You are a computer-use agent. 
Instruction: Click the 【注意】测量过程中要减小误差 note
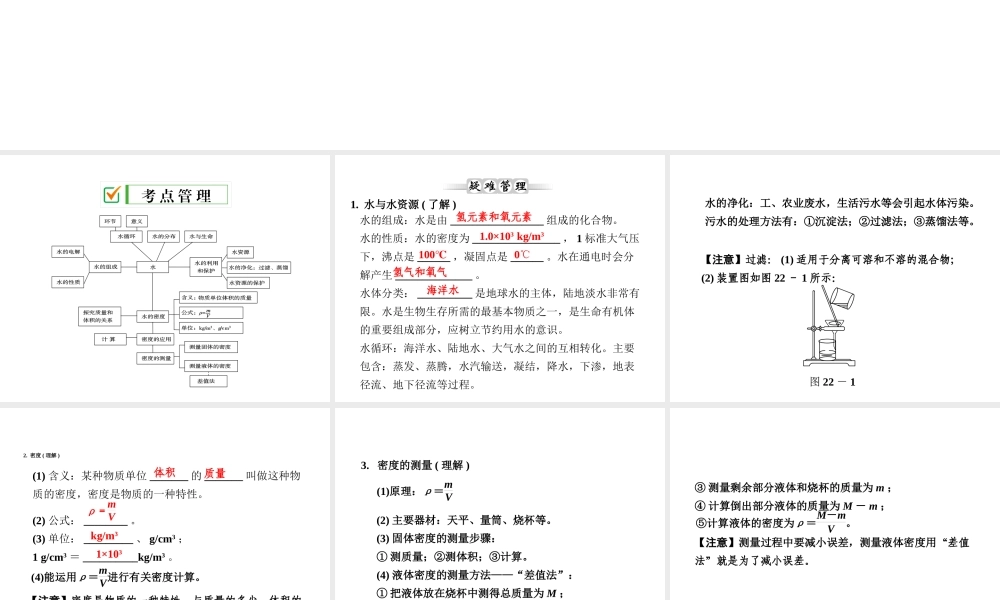click(832, 552)
